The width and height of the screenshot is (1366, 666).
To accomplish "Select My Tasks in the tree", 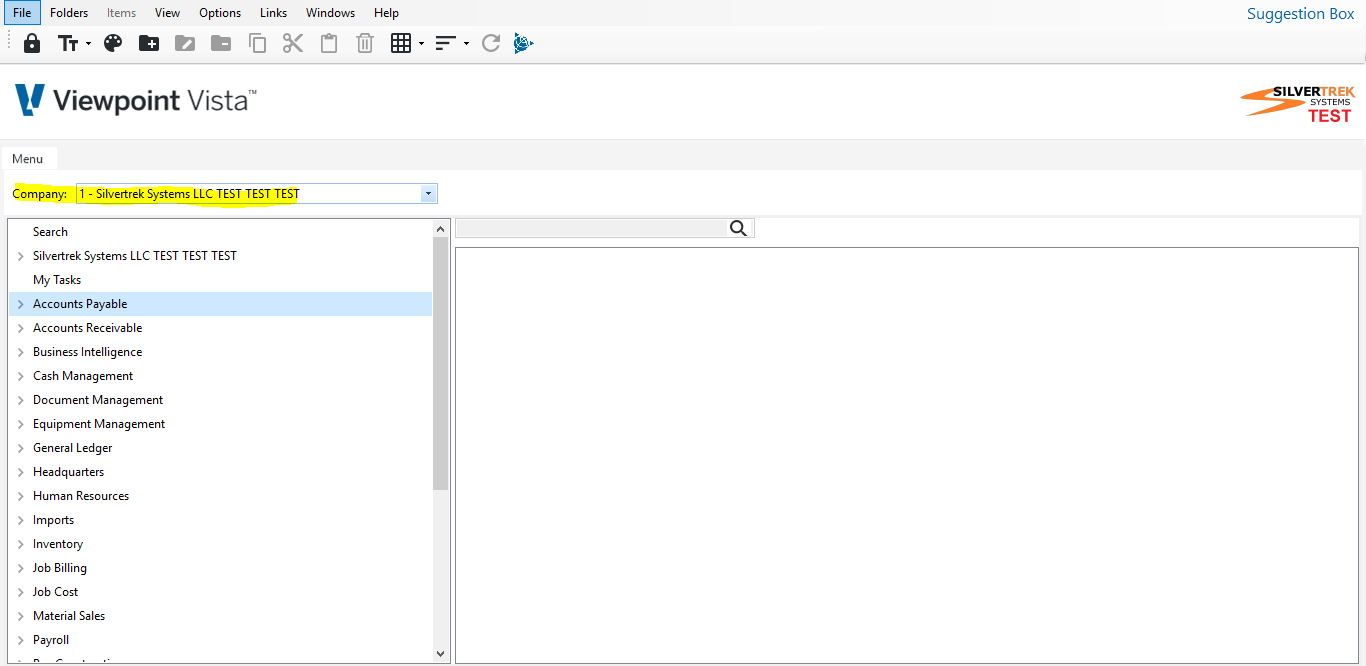I will tap(57, 280).
